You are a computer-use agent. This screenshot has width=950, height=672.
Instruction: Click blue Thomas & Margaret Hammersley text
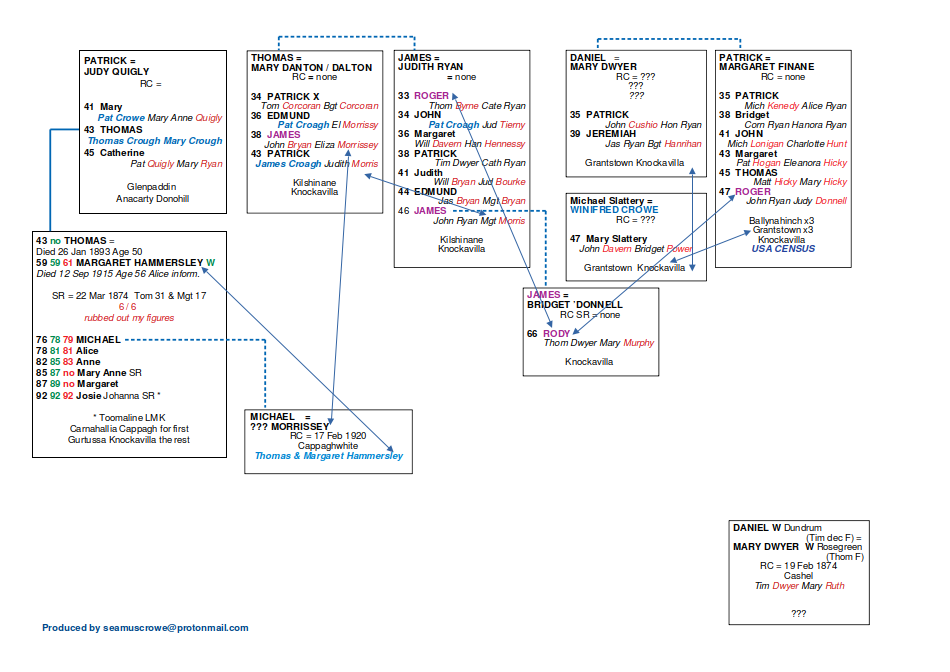329,456
